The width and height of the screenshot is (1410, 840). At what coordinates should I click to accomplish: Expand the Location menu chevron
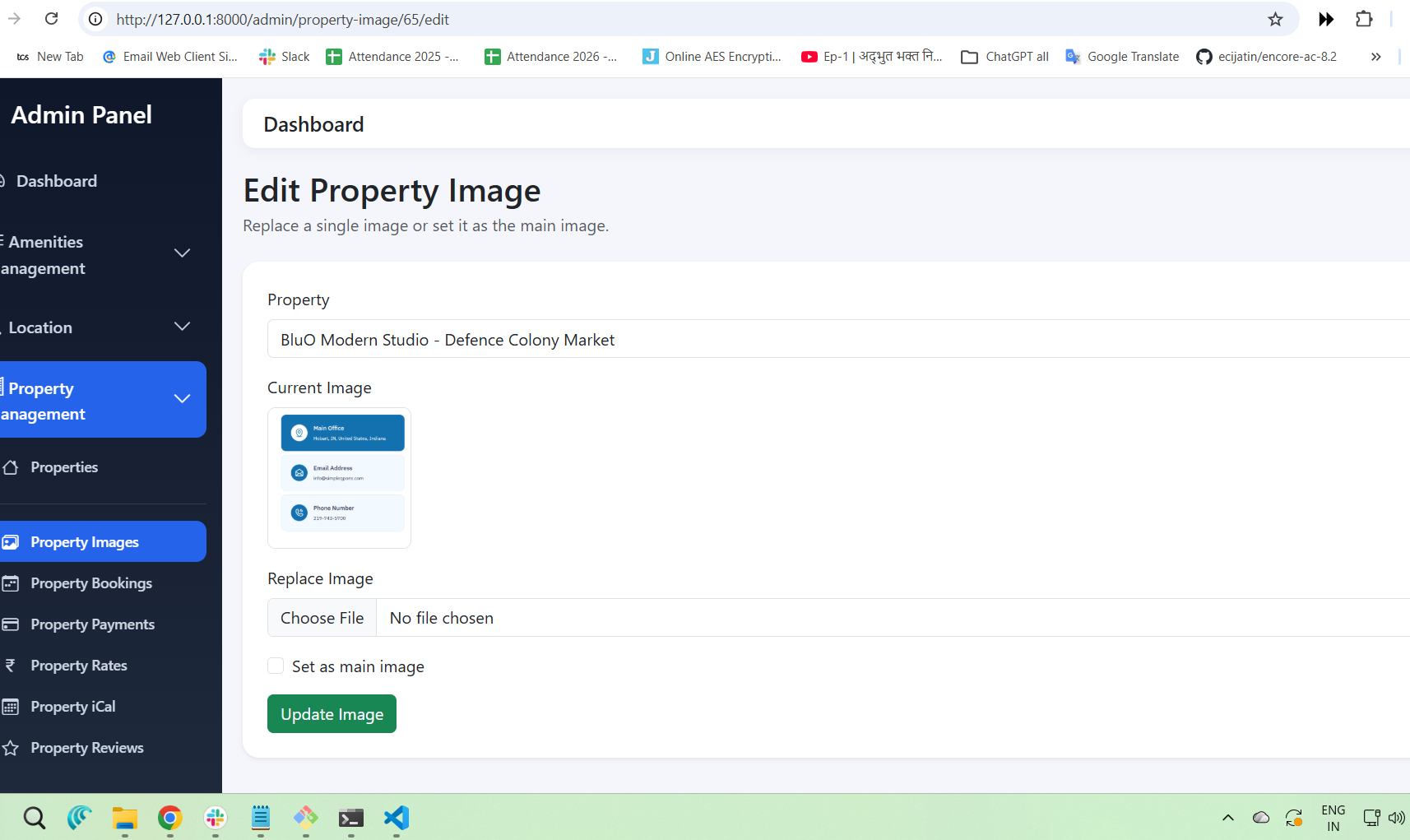[183, 327]
